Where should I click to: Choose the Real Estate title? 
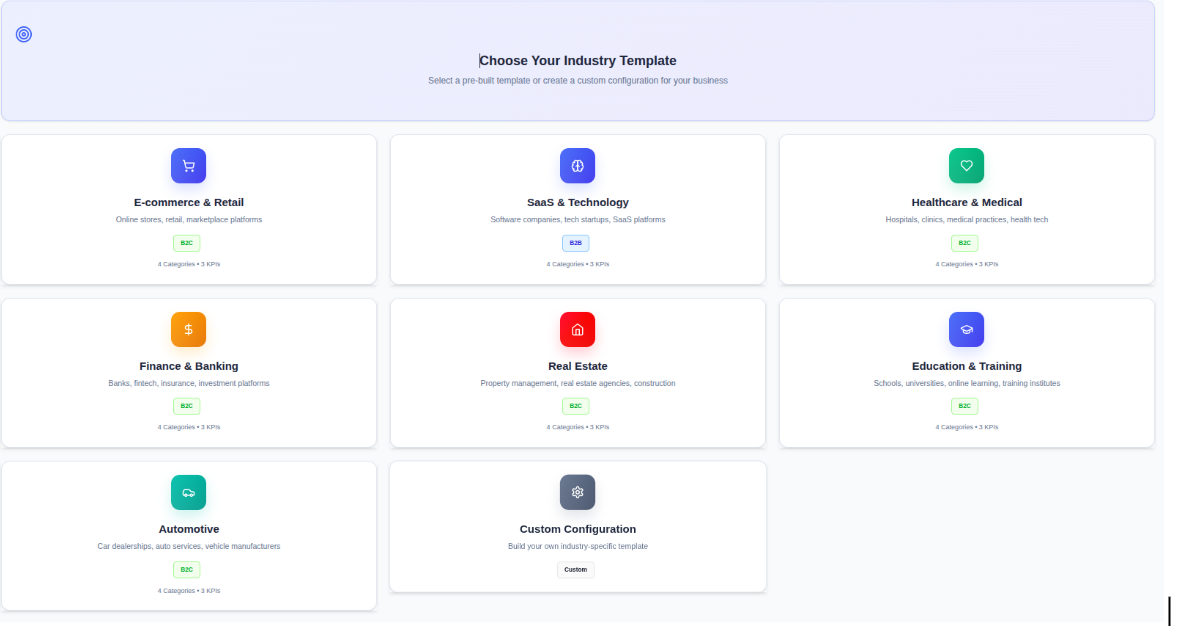(578, 366)
